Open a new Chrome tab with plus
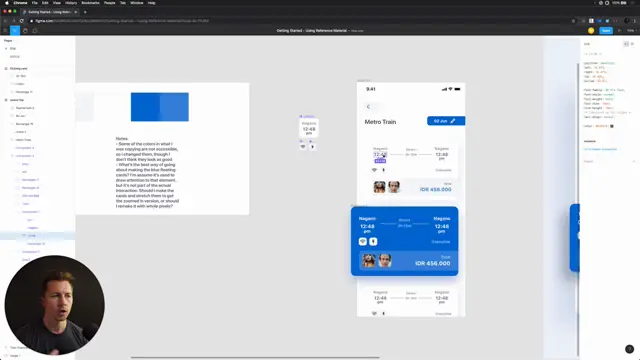 [85, 12]
